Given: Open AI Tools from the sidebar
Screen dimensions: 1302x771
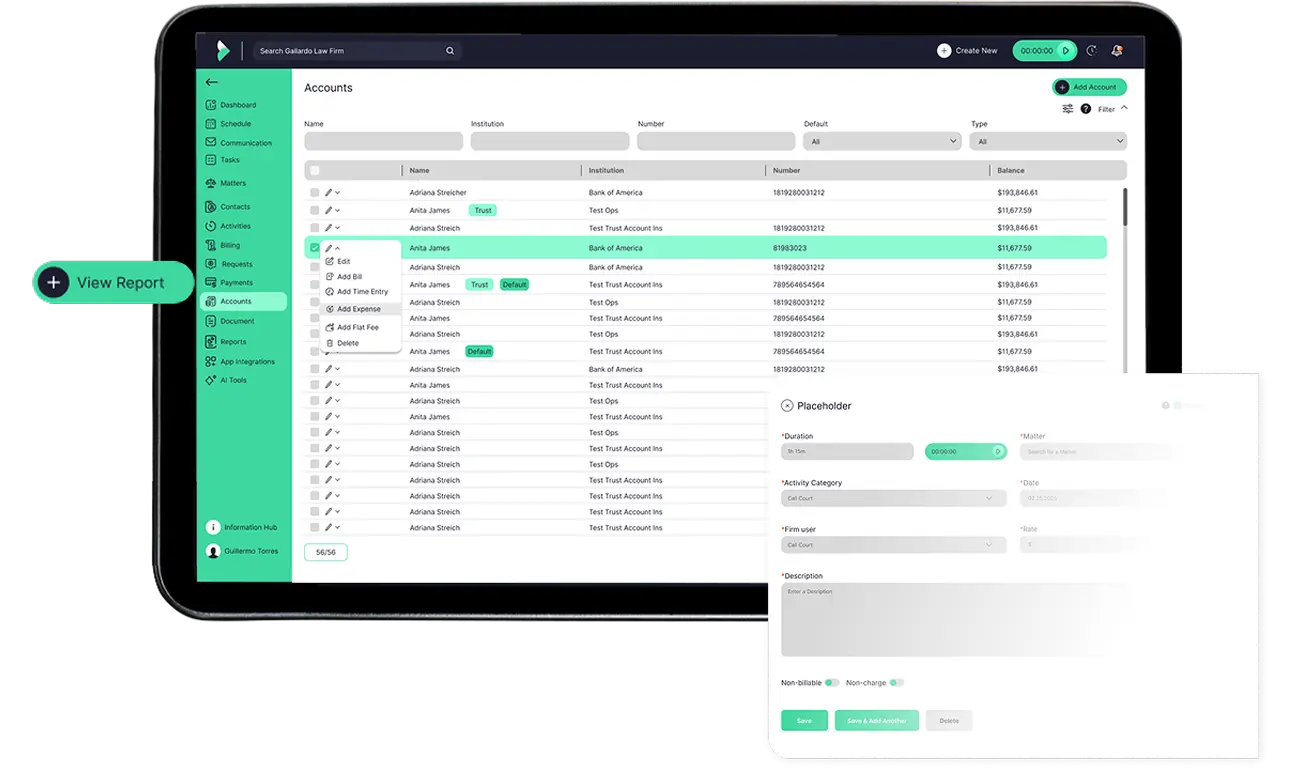Looking at the screenshot, I should tap(232, 380).
